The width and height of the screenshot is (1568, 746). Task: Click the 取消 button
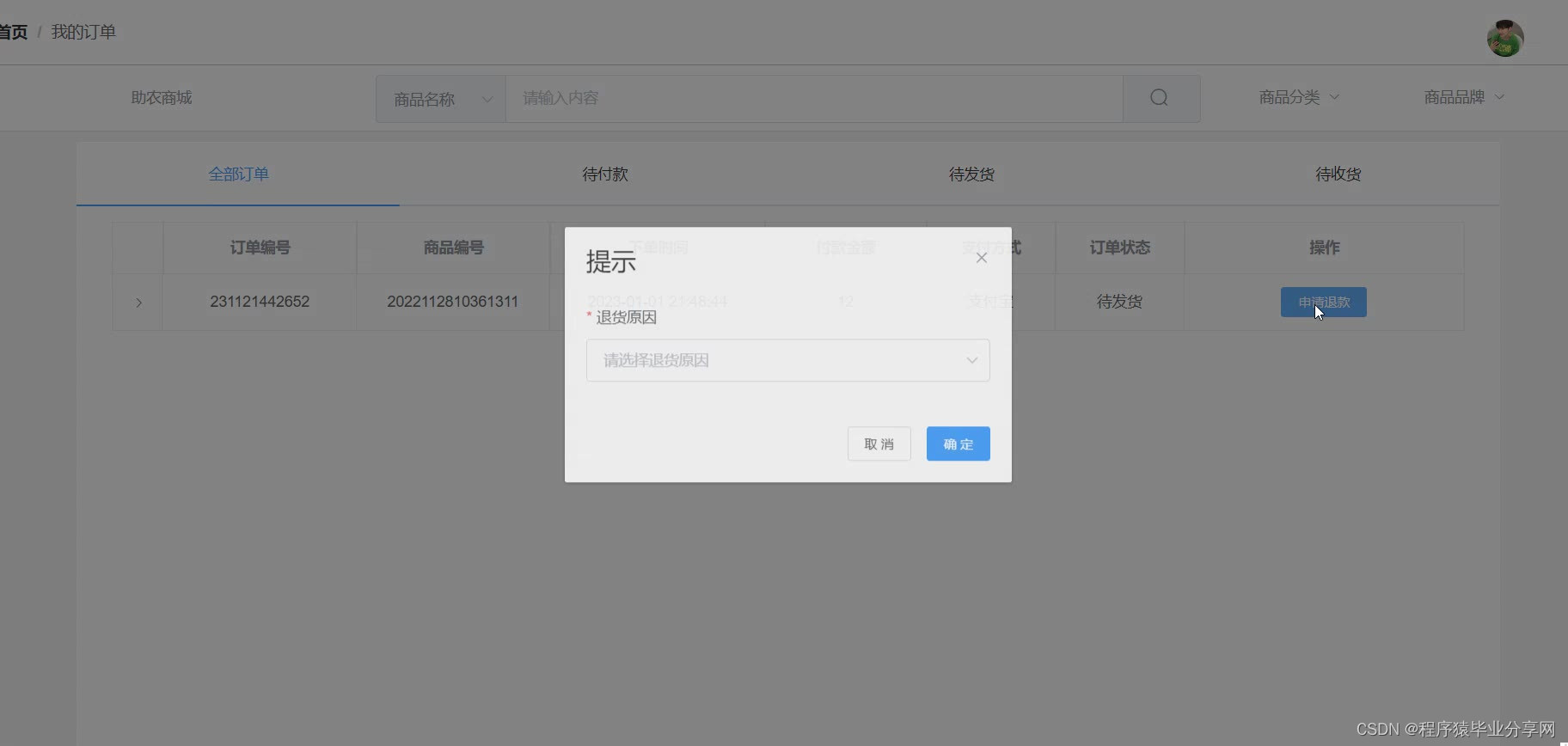(879, 443)
